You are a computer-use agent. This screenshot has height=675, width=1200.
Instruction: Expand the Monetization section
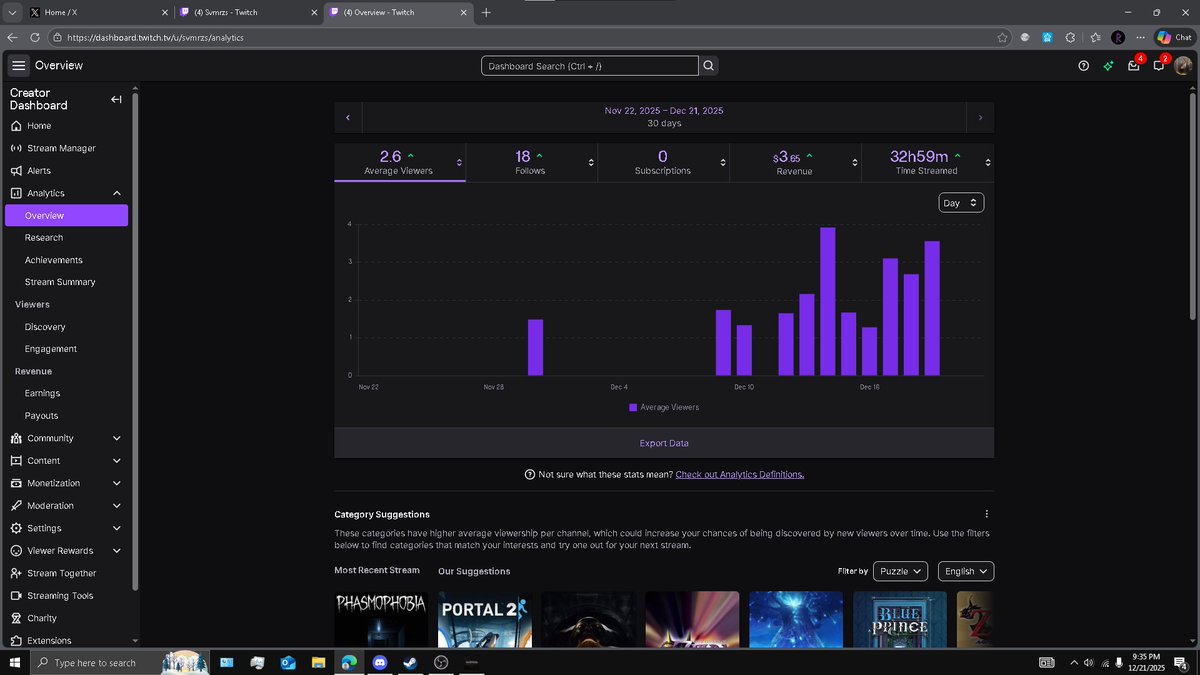point(117,483)
